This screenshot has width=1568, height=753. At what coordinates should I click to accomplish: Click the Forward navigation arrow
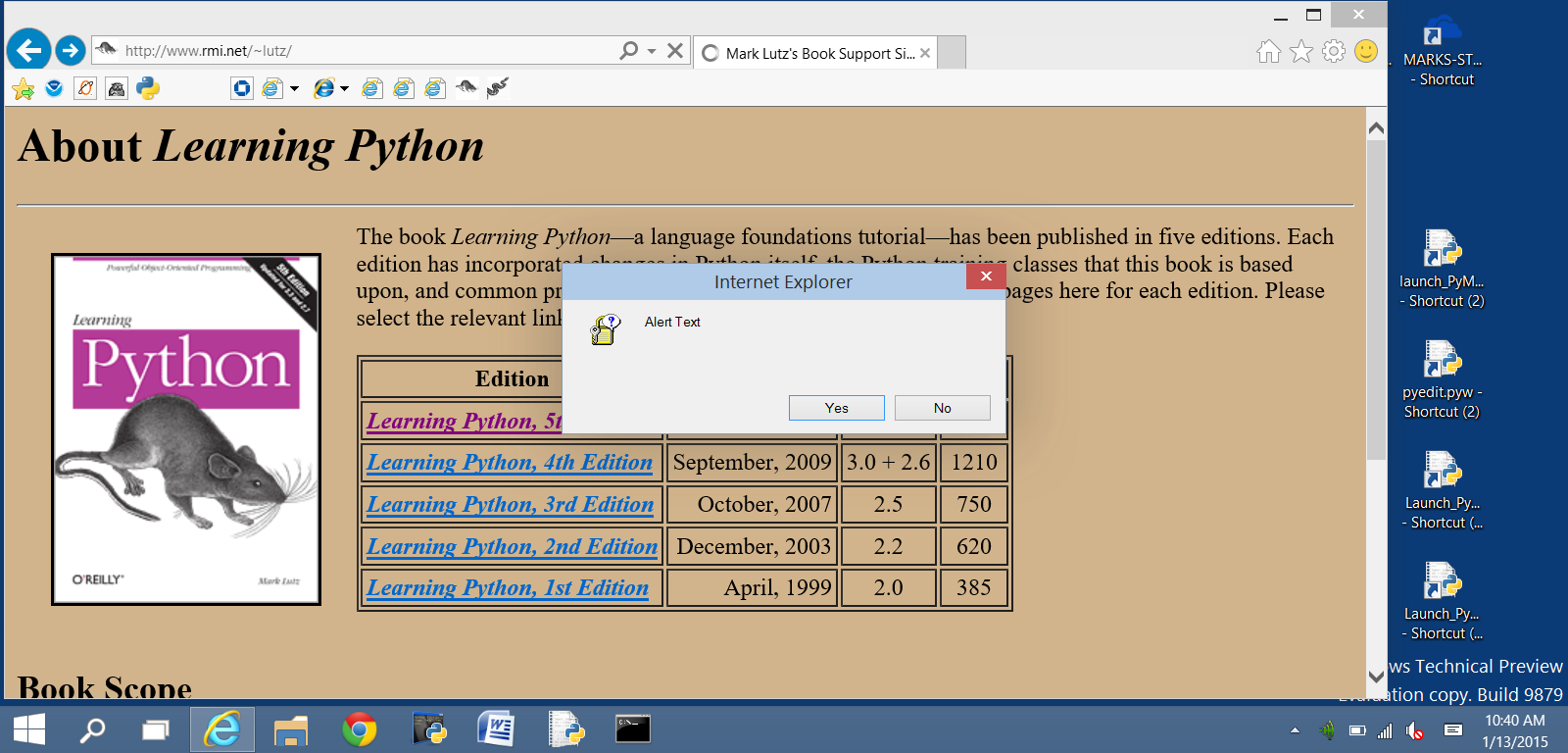pos(70,50)
